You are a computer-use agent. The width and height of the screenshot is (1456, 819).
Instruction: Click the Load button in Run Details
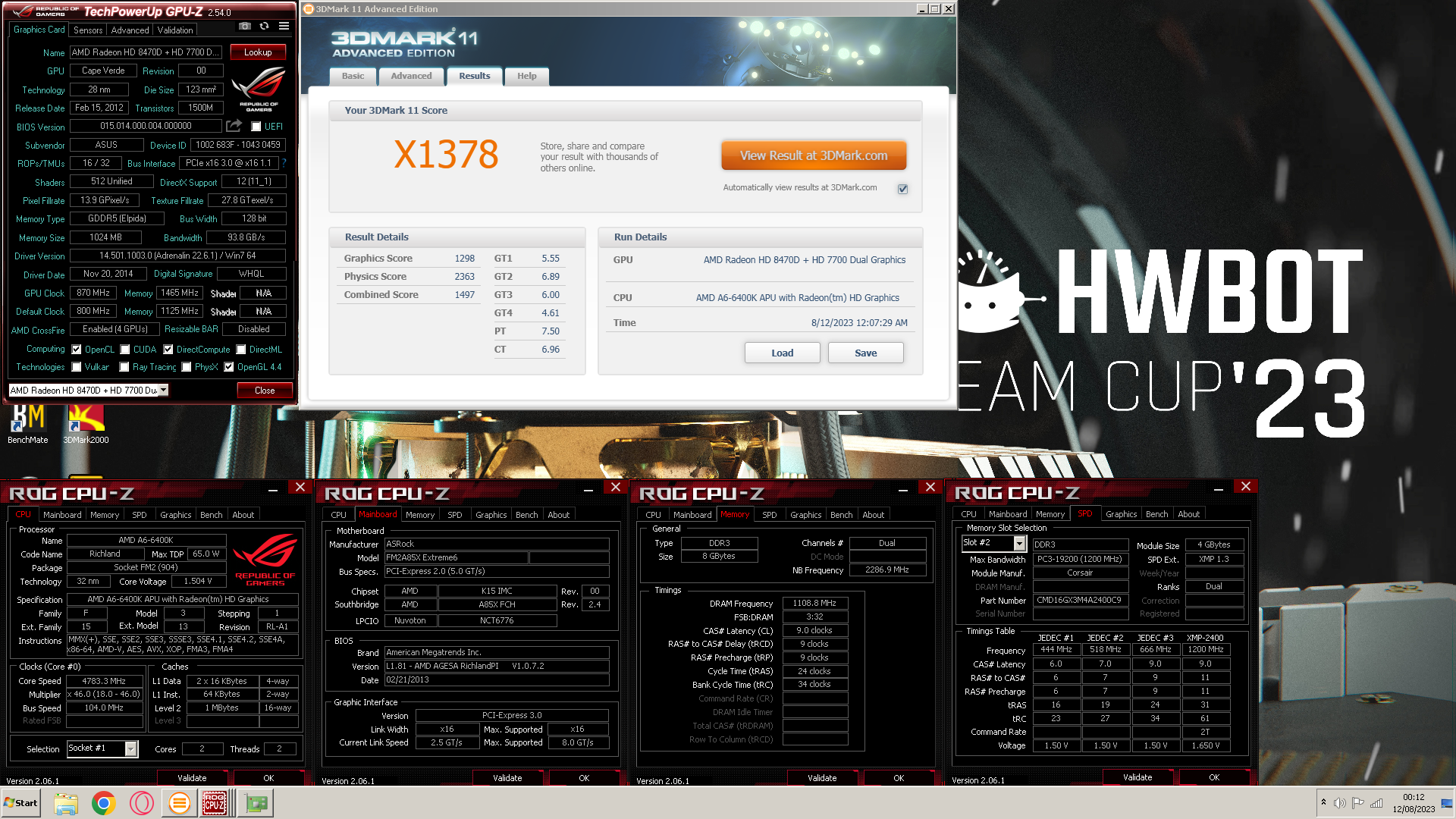(782, 353)
